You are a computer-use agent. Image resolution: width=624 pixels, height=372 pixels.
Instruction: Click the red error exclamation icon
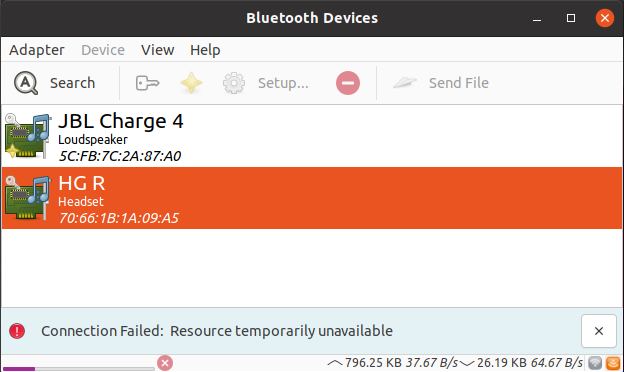click(17, 331)
